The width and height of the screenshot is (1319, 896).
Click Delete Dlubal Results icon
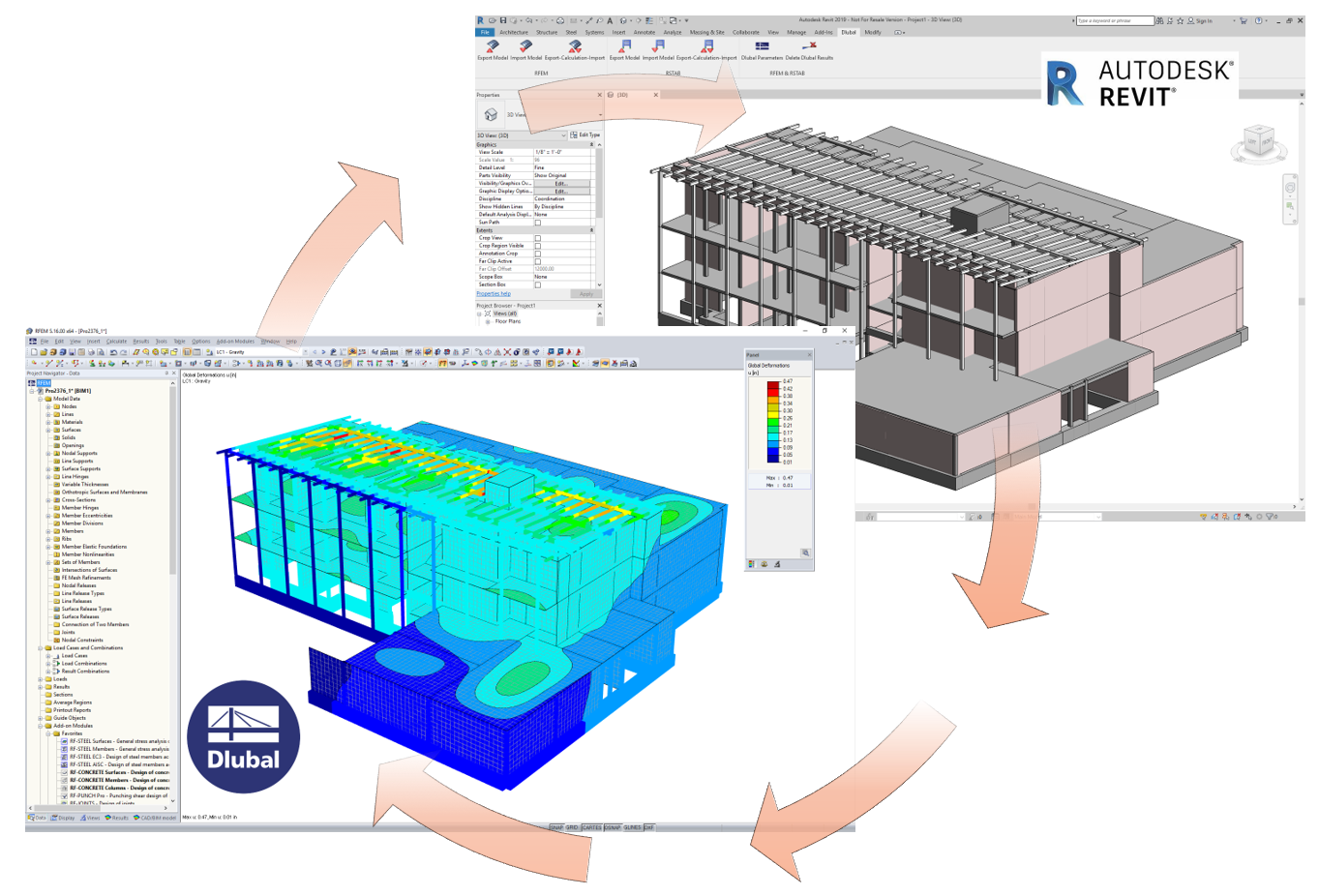tap(809, 45)
